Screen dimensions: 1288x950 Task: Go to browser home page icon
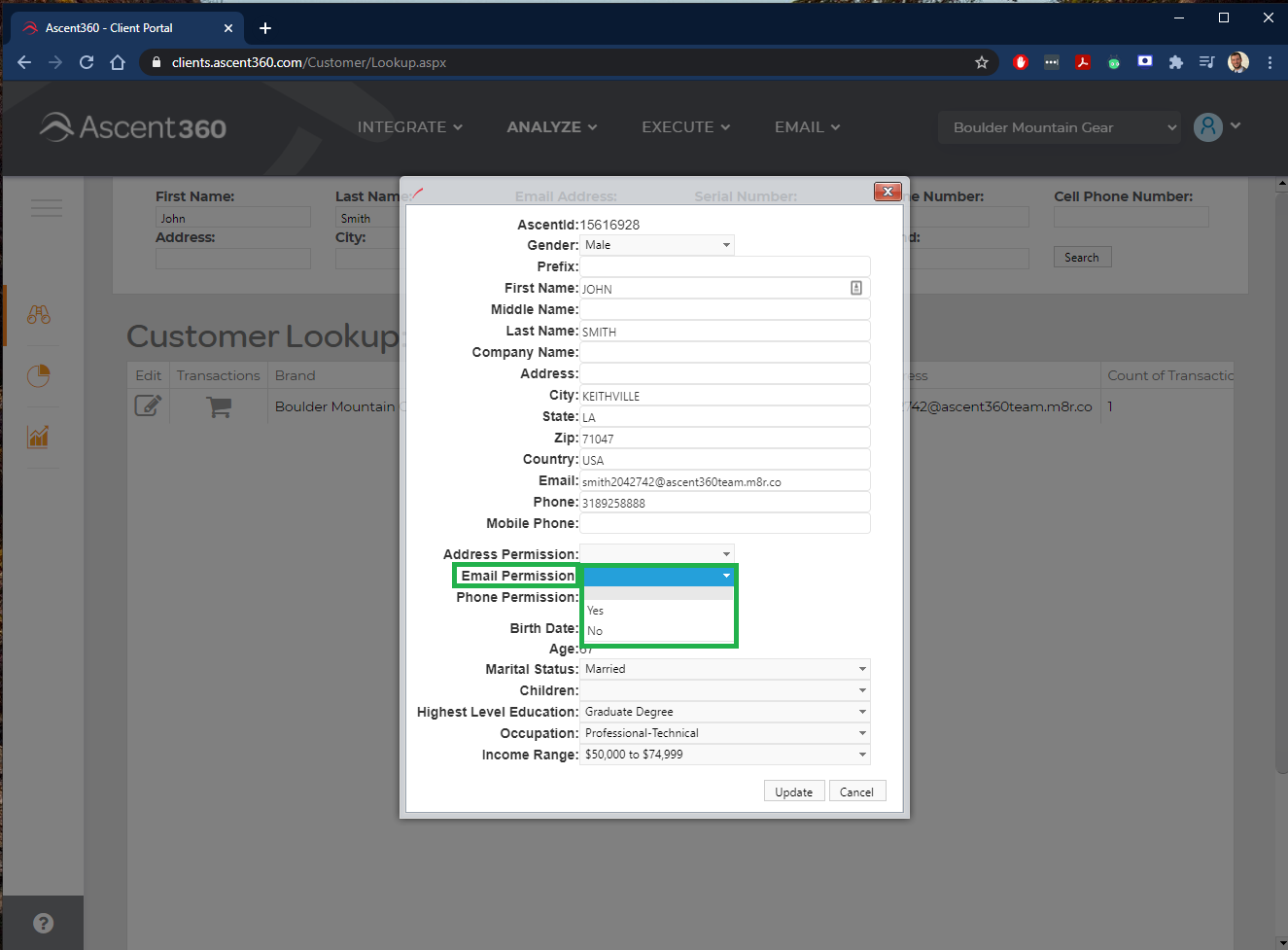click(x=118, y=62)
